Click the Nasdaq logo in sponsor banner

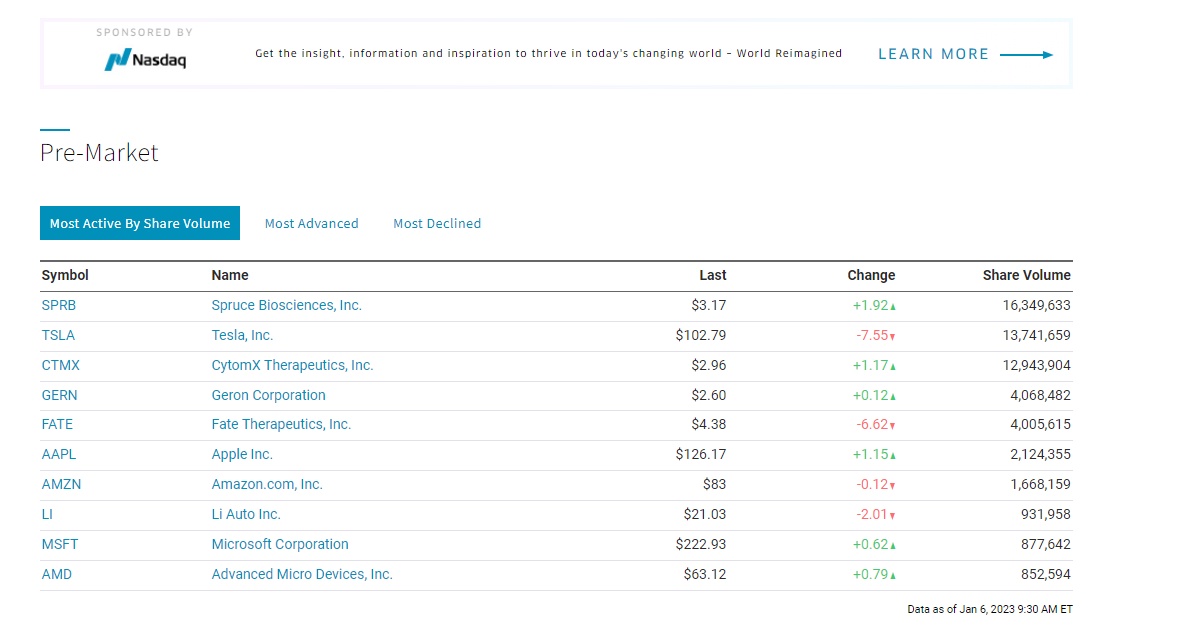pyautogui.click(x=146, y=60)
